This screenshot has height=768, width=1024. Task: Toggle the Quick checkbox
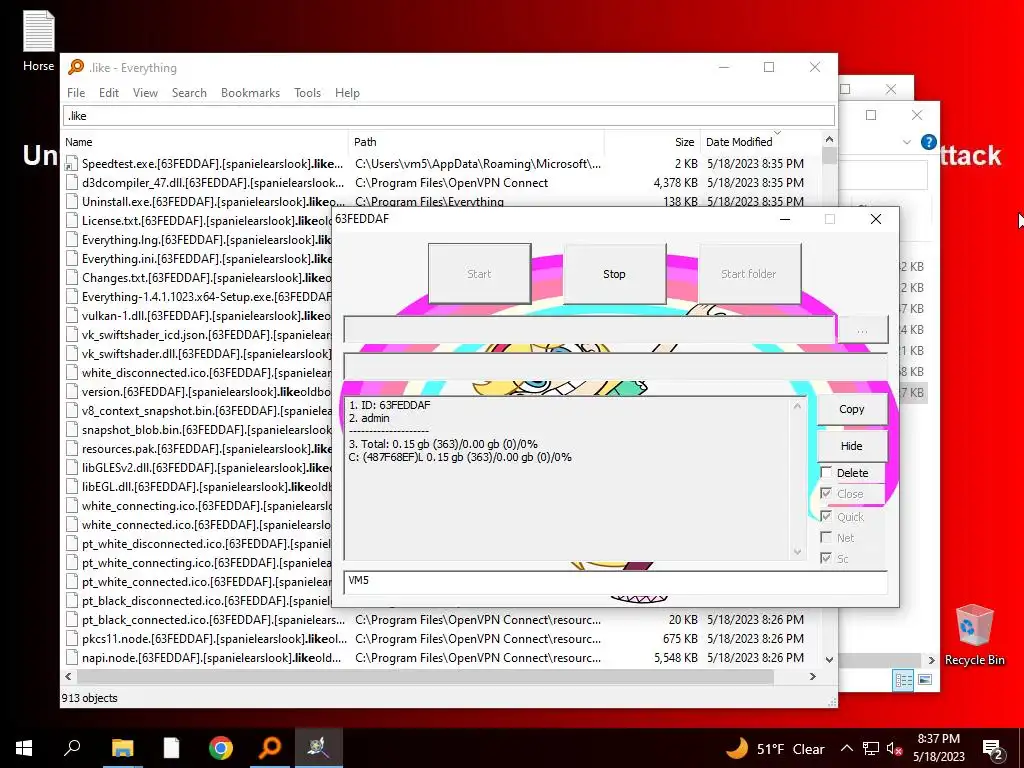tap(826, 517)
